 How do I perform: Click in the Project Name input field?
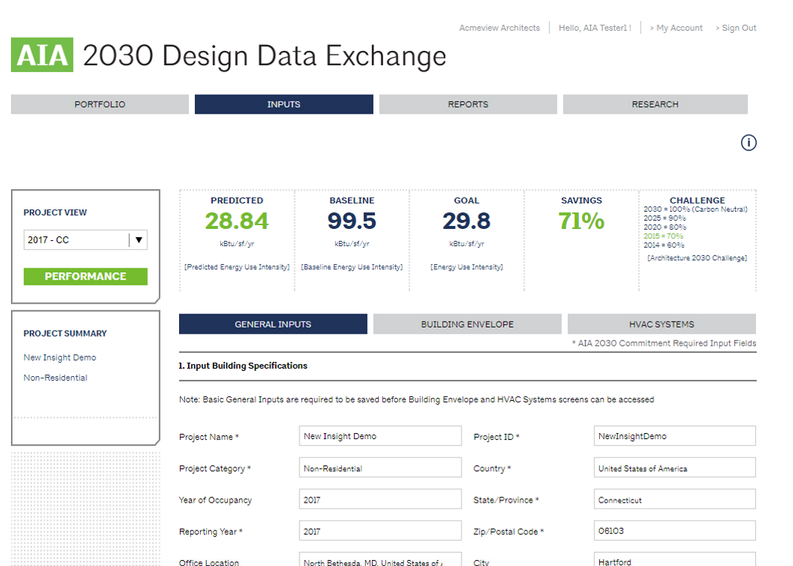380,436
